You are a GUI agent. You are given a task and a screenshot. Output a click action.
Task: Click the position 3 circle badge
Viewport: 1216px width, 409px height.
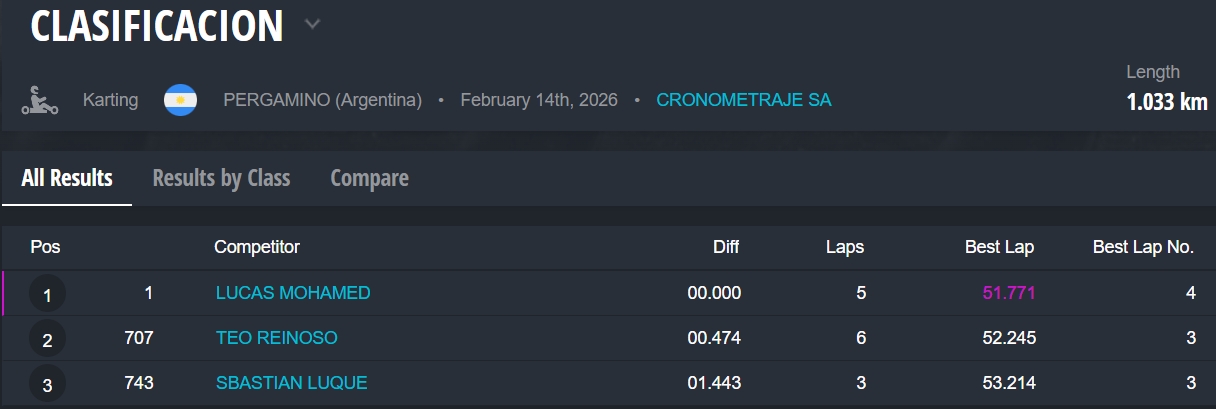pyautogui.click(x=47, y=384)
